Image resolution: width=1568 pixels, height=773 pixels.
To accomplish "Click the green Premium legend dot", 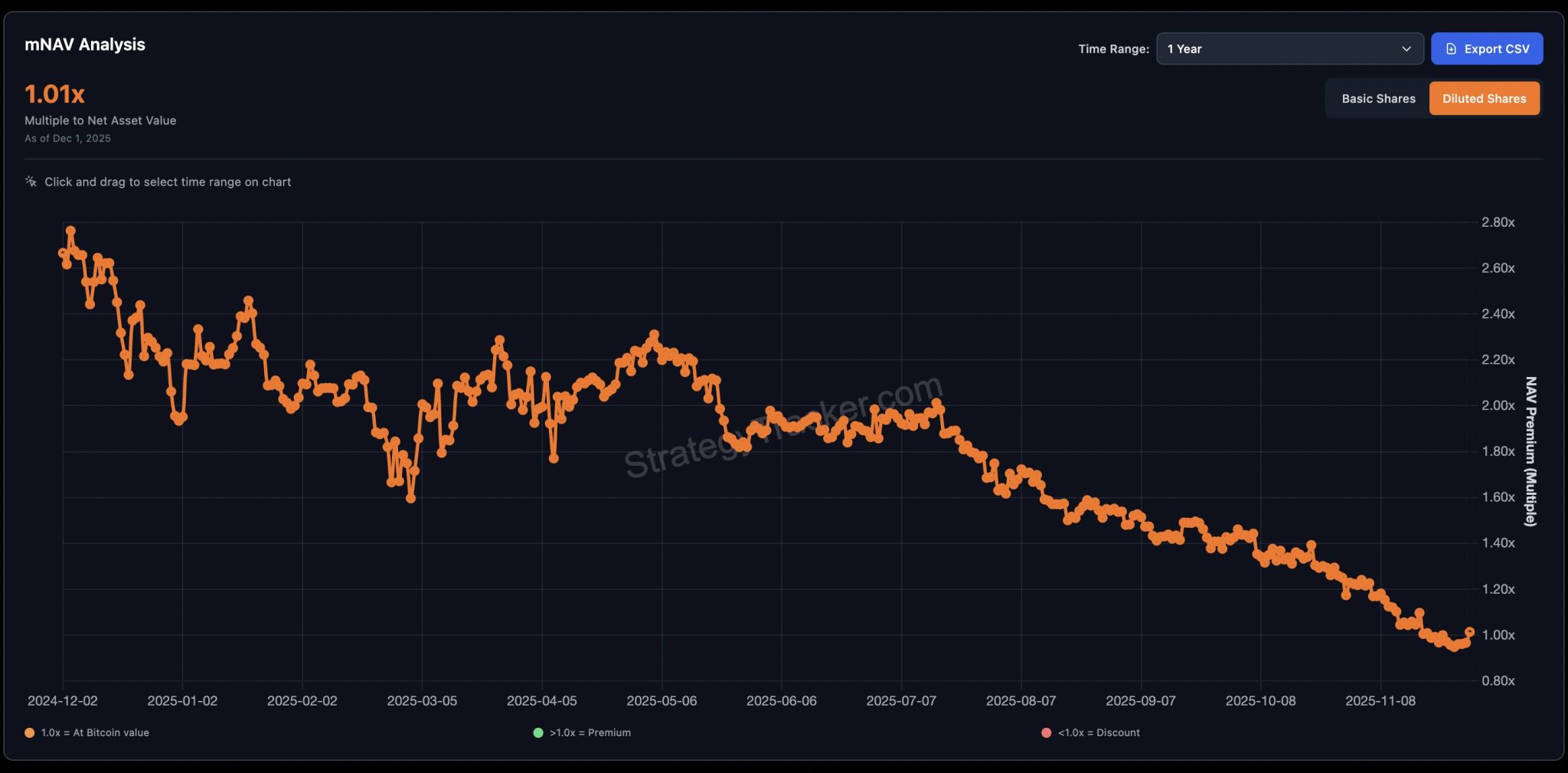I will 538,732.
